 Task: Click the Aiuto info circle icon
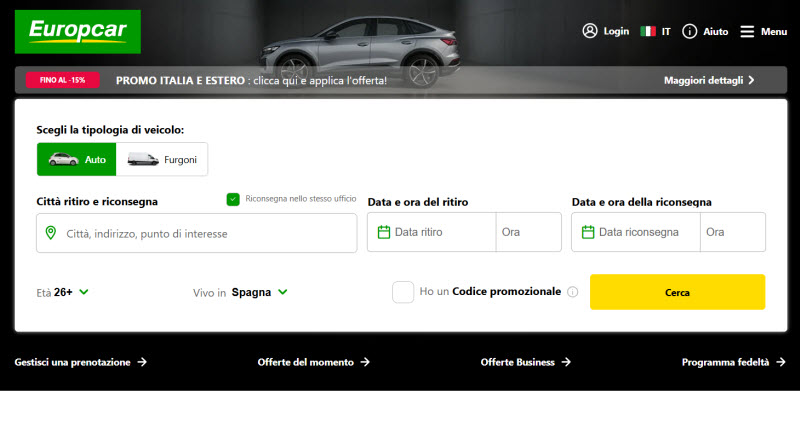point(689,32)
